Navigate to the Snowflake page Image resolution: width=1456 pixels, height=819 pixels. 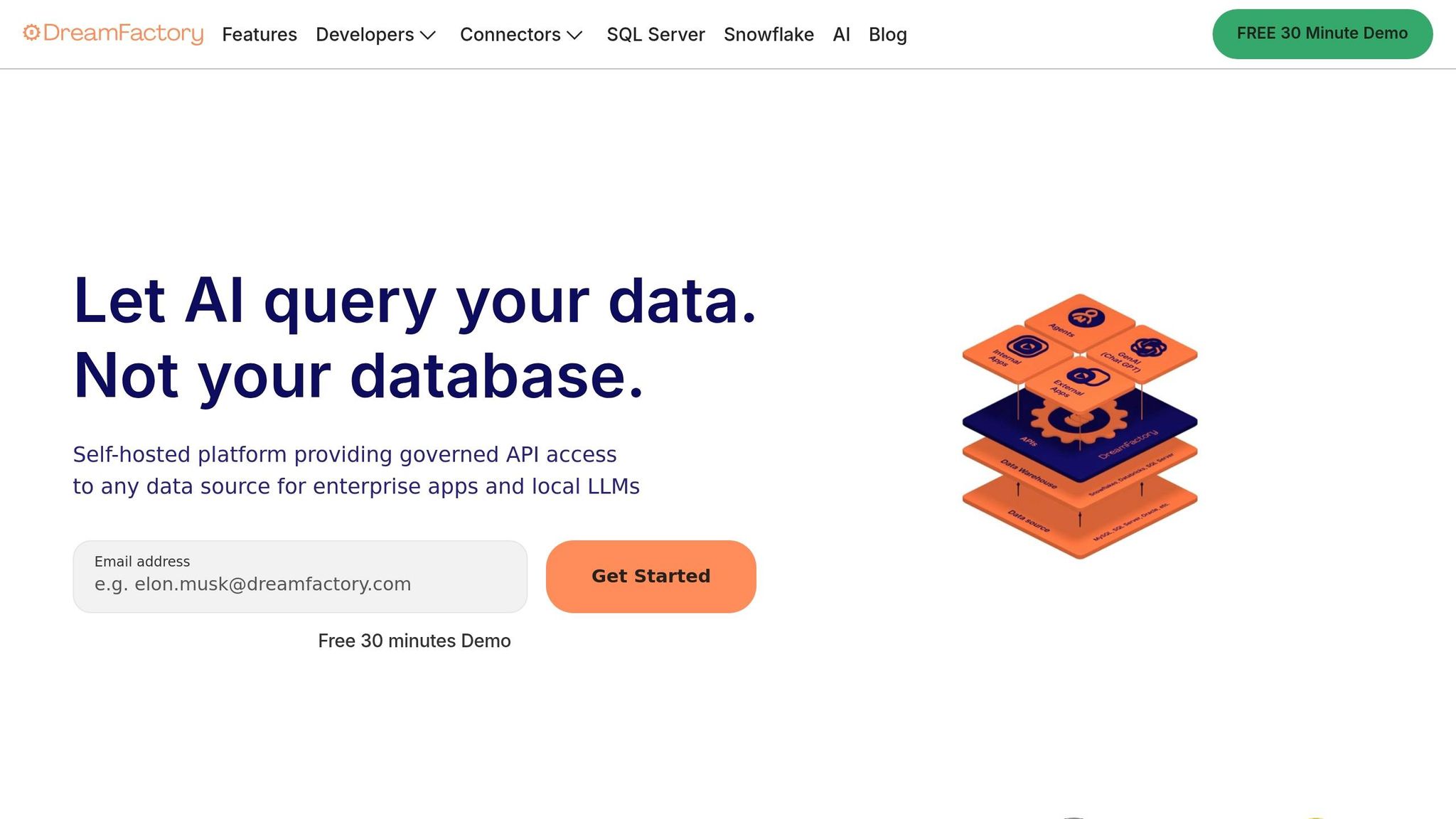tap(769, 35)
